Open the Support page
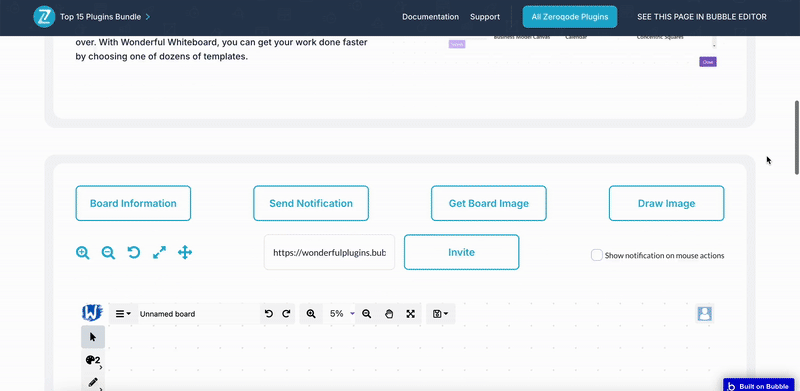The image size is (800, 391). click(x=485, y=17)
